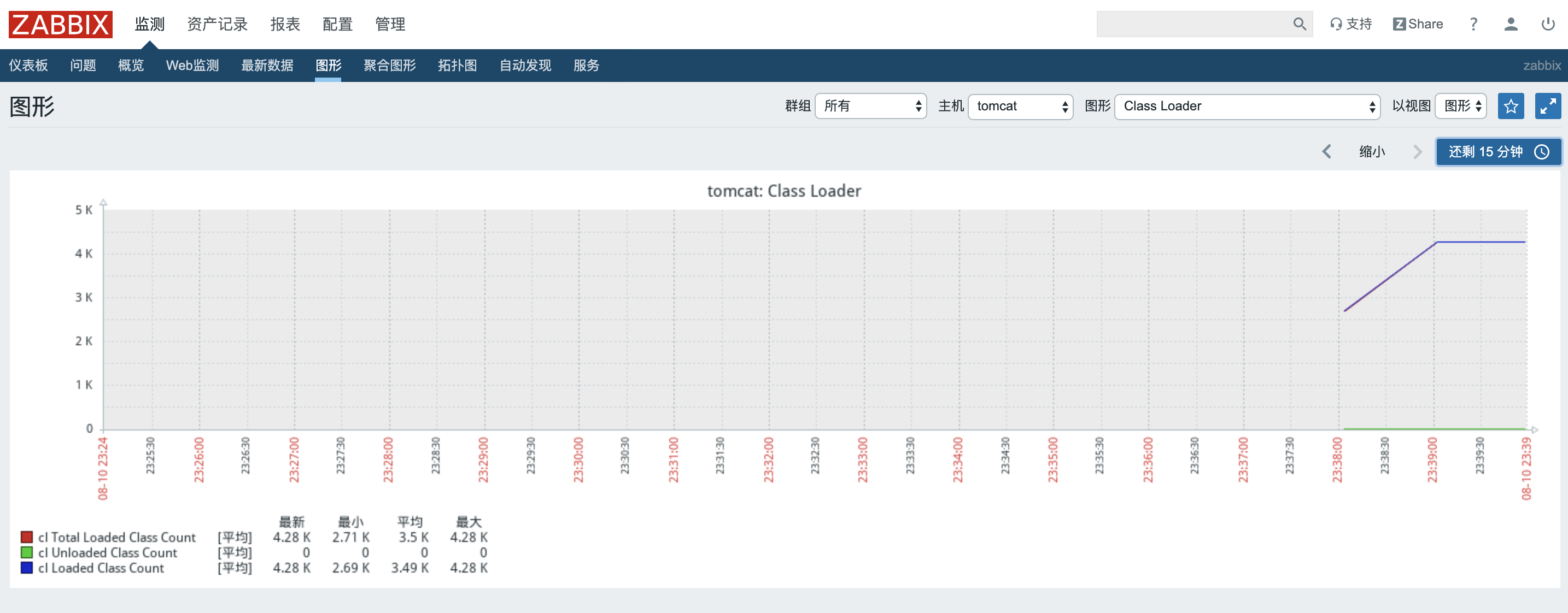Go to 仪表板 submenu
1568x613 pixels.
(x=28, y=65)
